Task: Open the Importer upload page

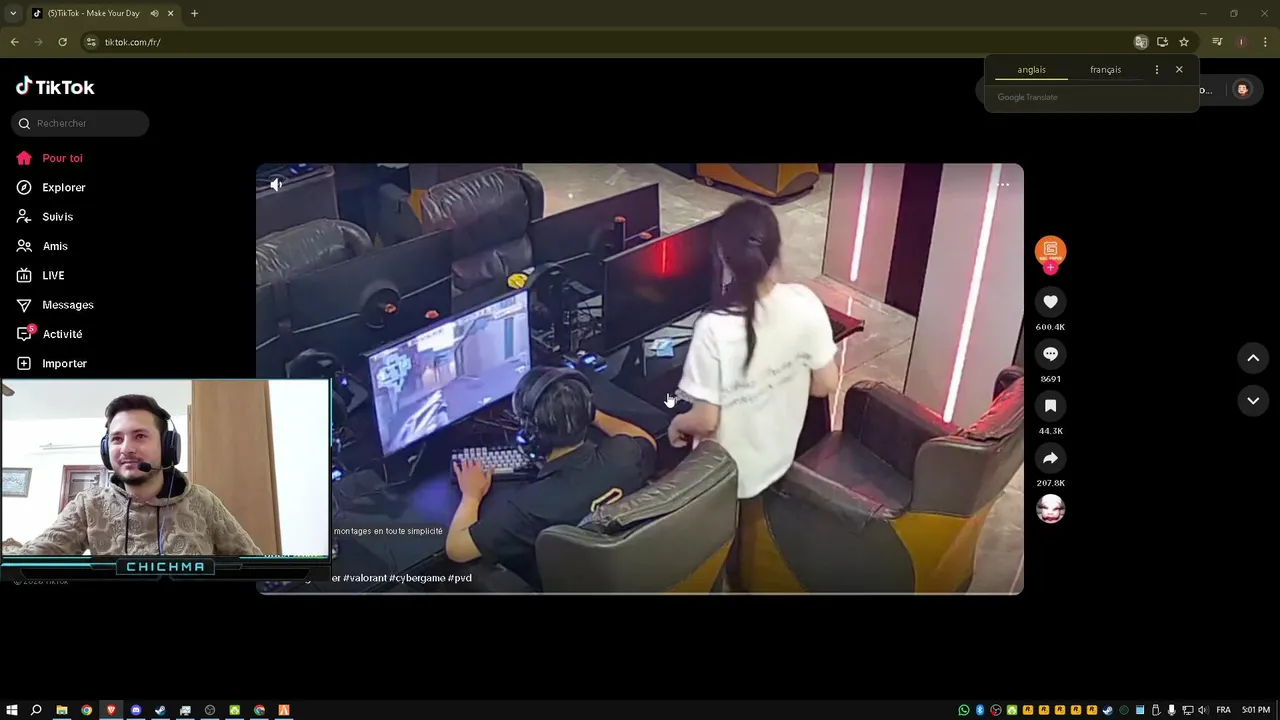Action: [x=52, y=363]
